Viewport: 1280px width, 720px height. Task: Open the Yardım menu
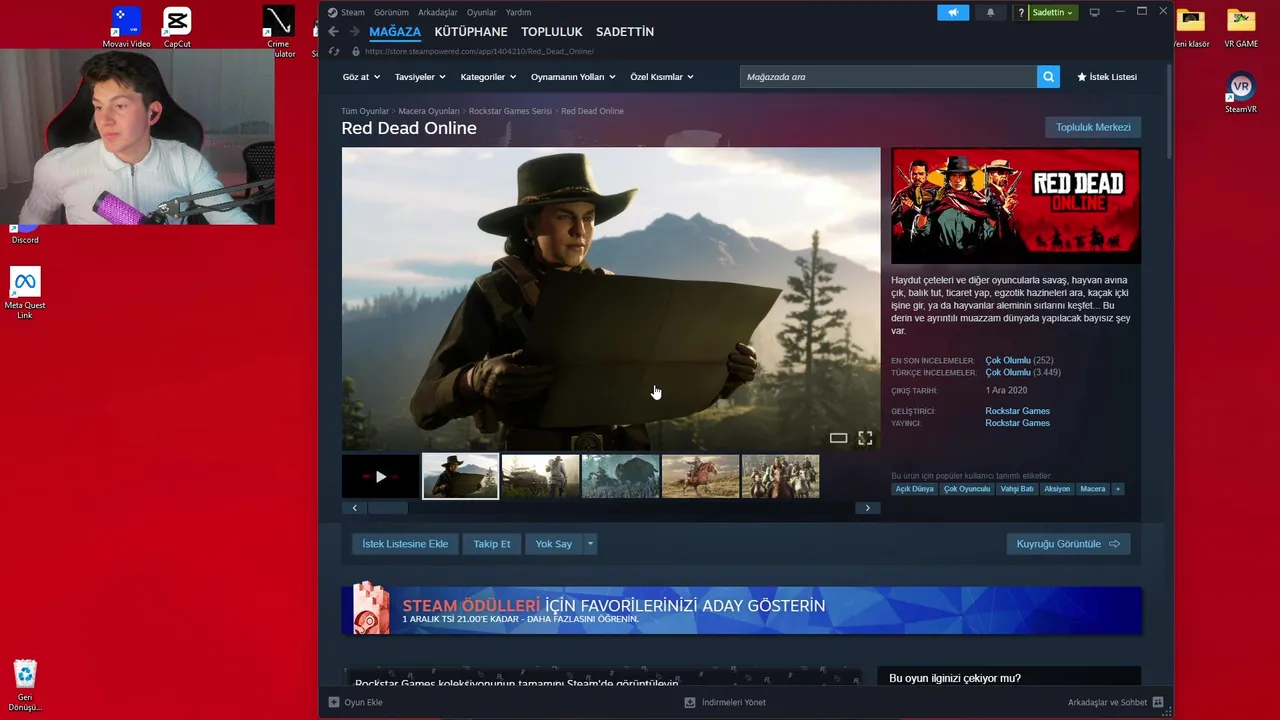click(x=519, y=12)
